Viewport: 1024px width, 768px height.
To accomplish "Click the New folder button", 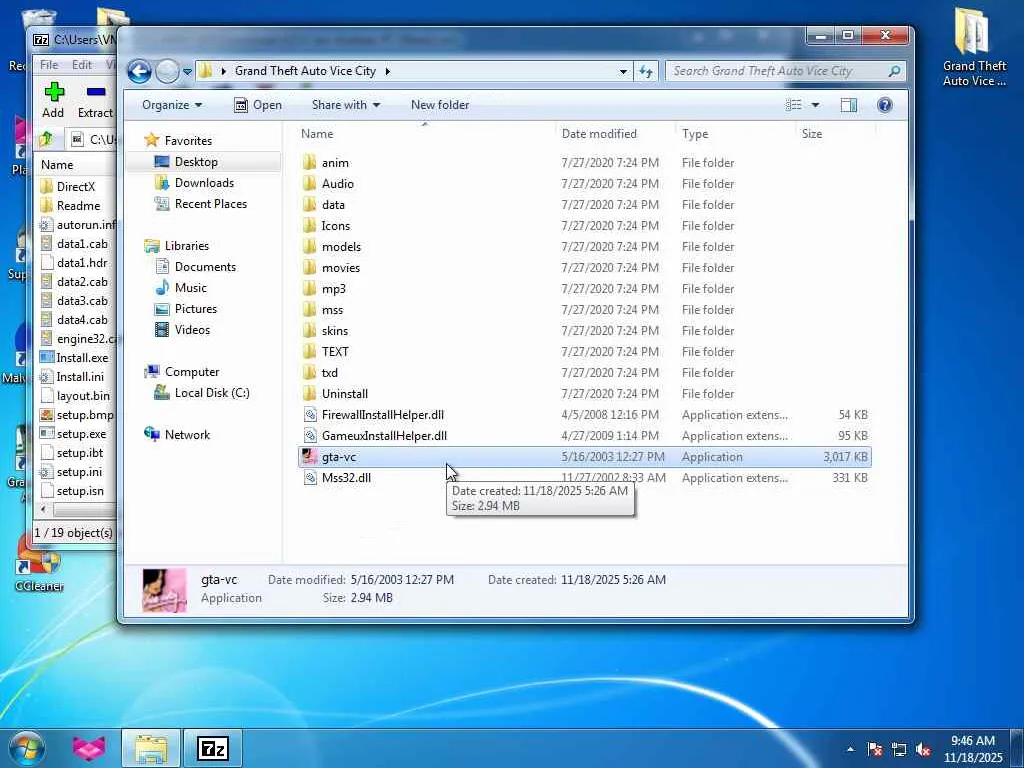I will [x=440, y=105].
